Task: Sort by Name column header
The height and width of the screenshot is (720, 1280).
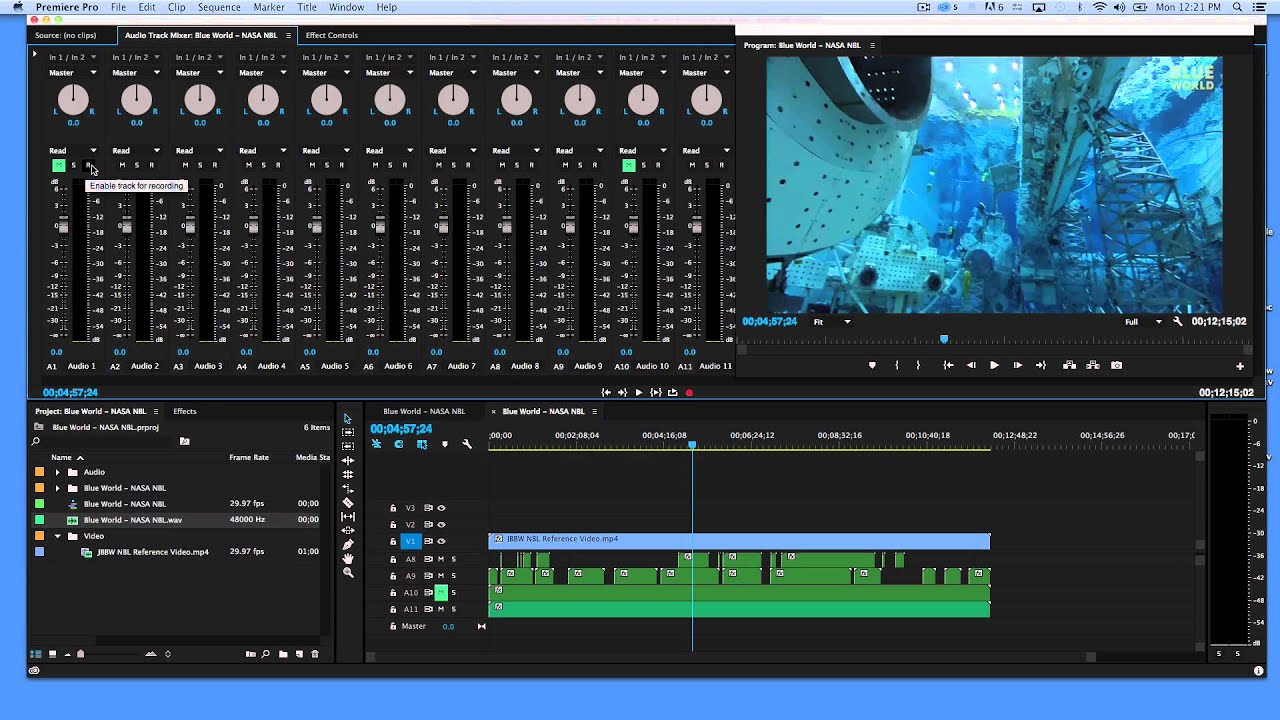Action: click(62, 457)
